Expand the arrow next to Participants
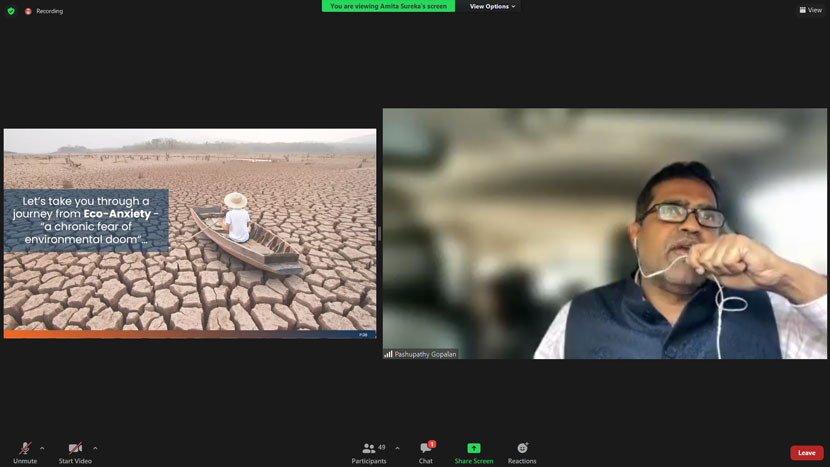The width and height of the screenshot is (830, 467). click(398, 448)
